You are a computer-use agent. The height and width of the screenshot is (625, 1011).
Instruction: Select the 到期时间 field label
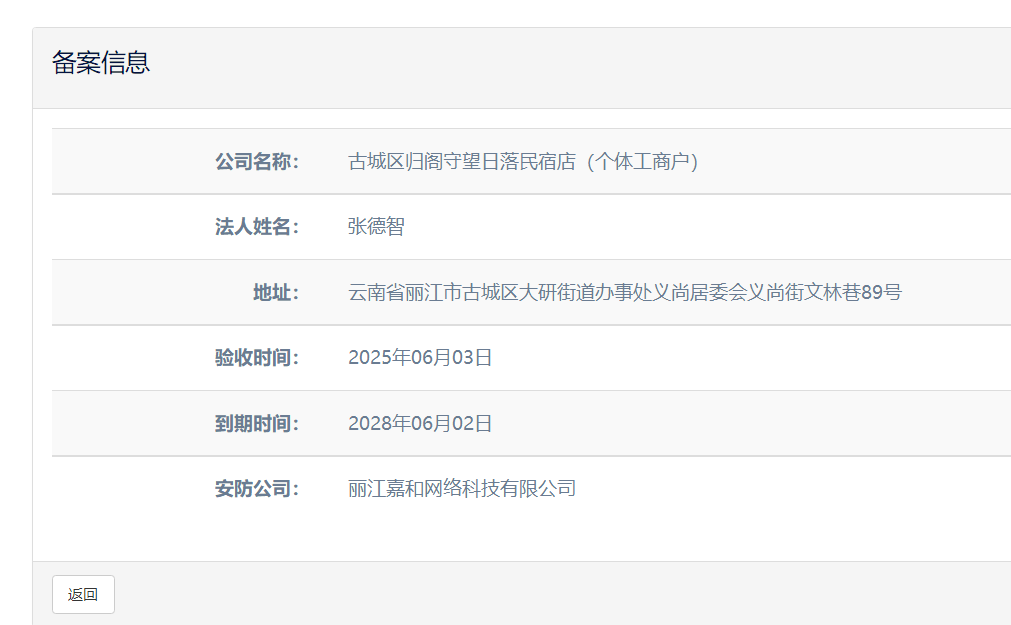[x=256, y=424]
